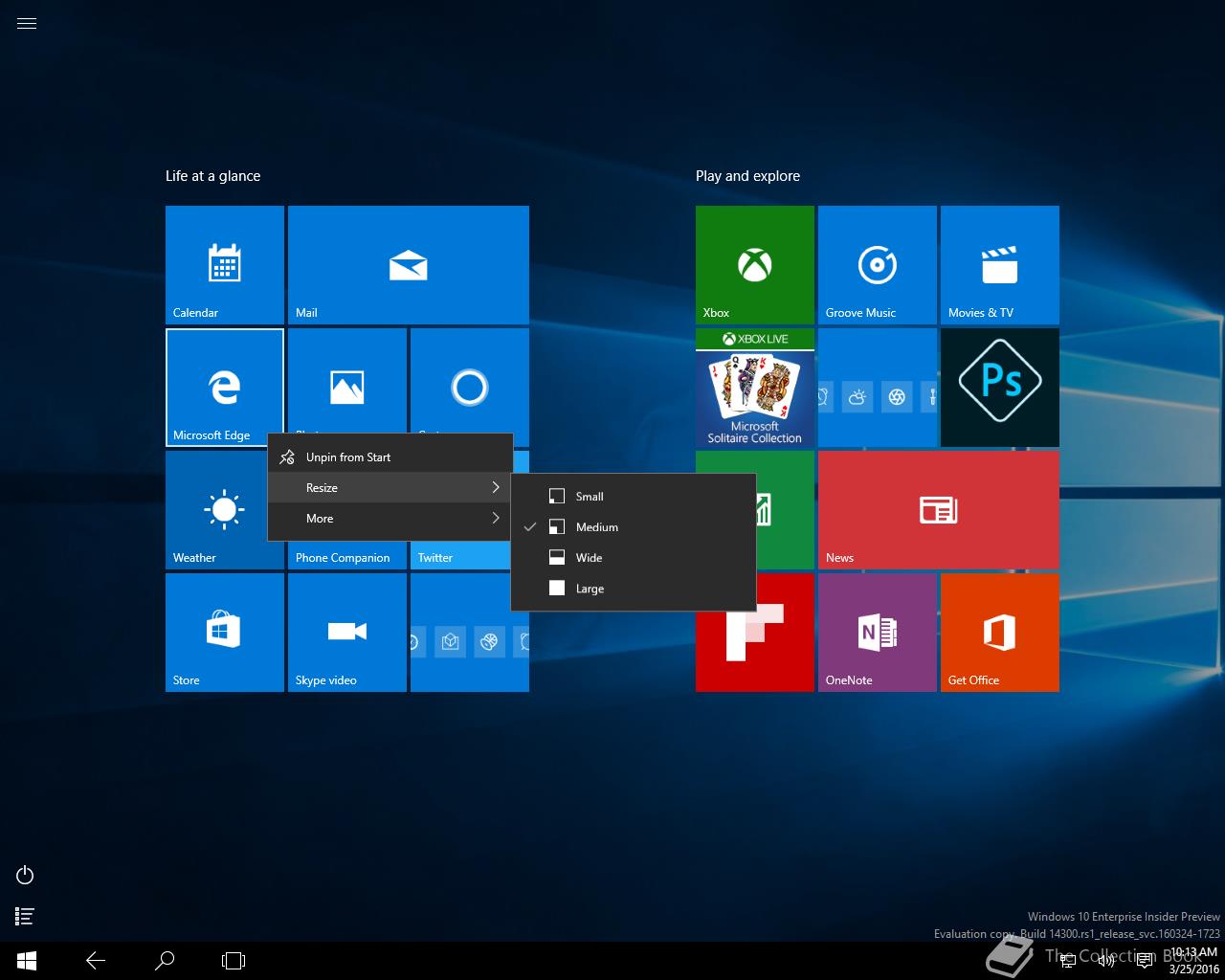Screen dimensions: 1225x980
Task: Open the live tile beside Skype video
Action: click(470, 633)
